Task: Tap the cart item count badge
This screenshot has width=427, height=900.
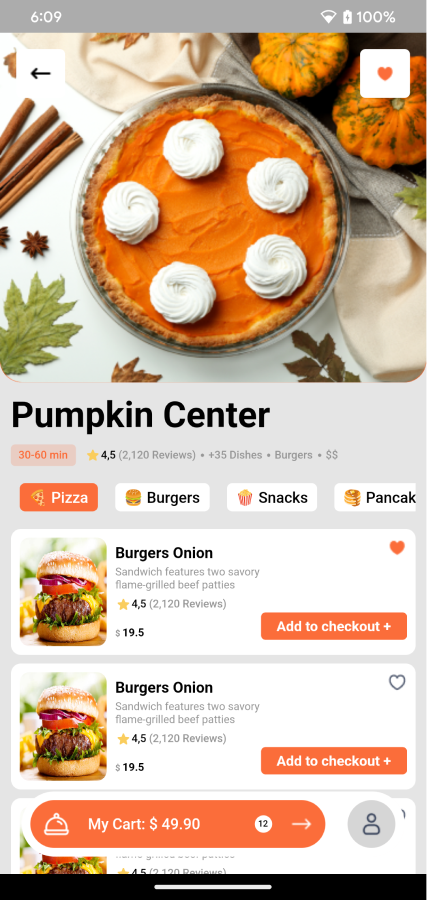Action: pos(263,824)
